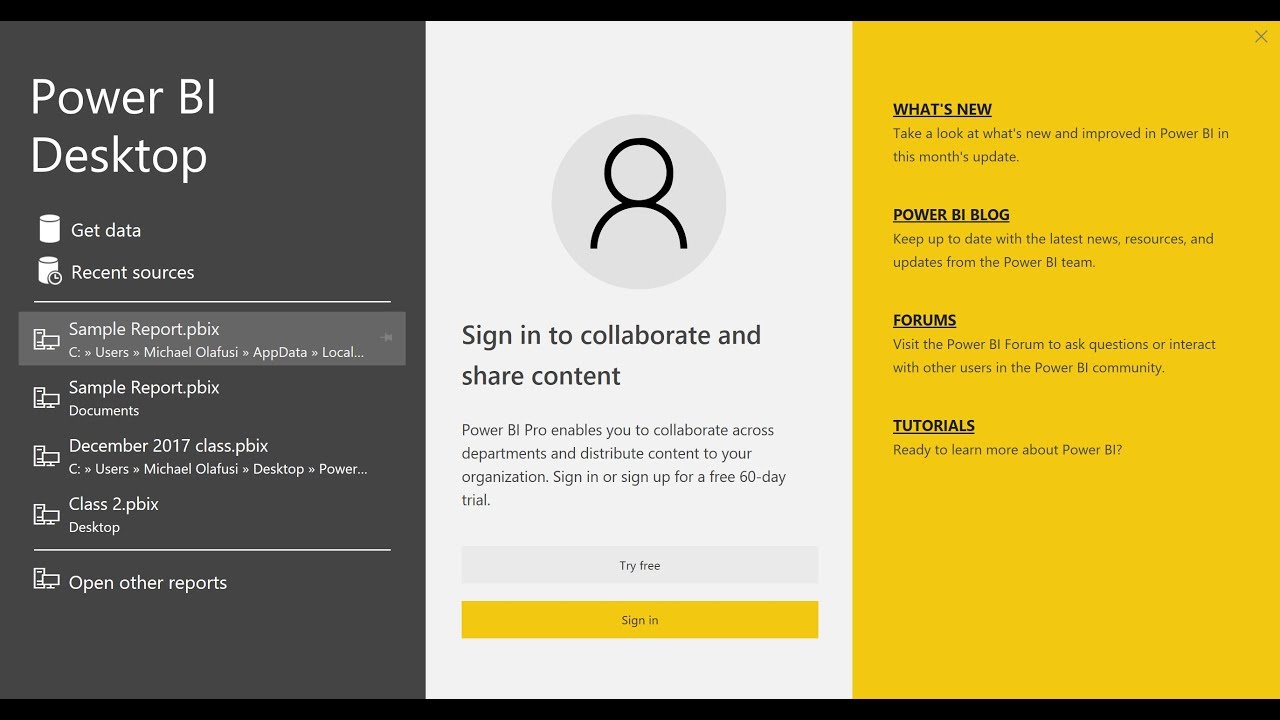
Task: Click the Recent sources clock-database icon
Action: tap(49, 271)
